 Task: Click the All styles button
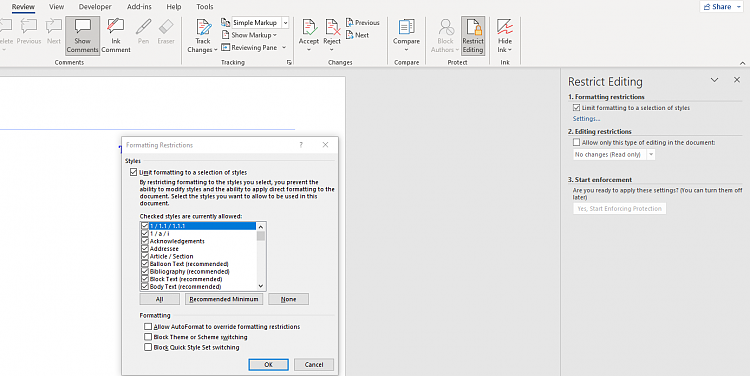point(160,299)
